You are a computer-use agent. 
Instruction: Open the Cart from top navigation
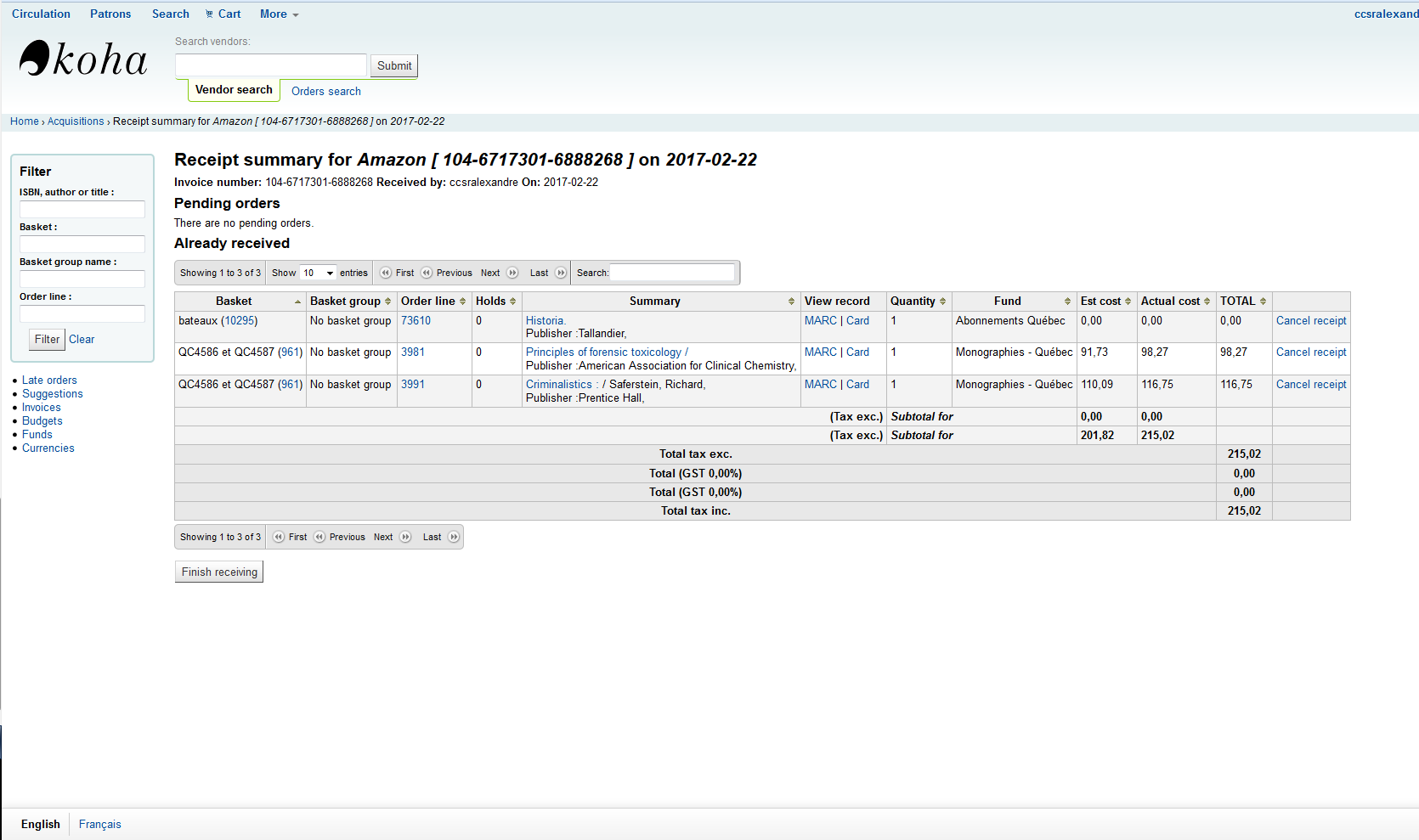[x=223, y=14]
